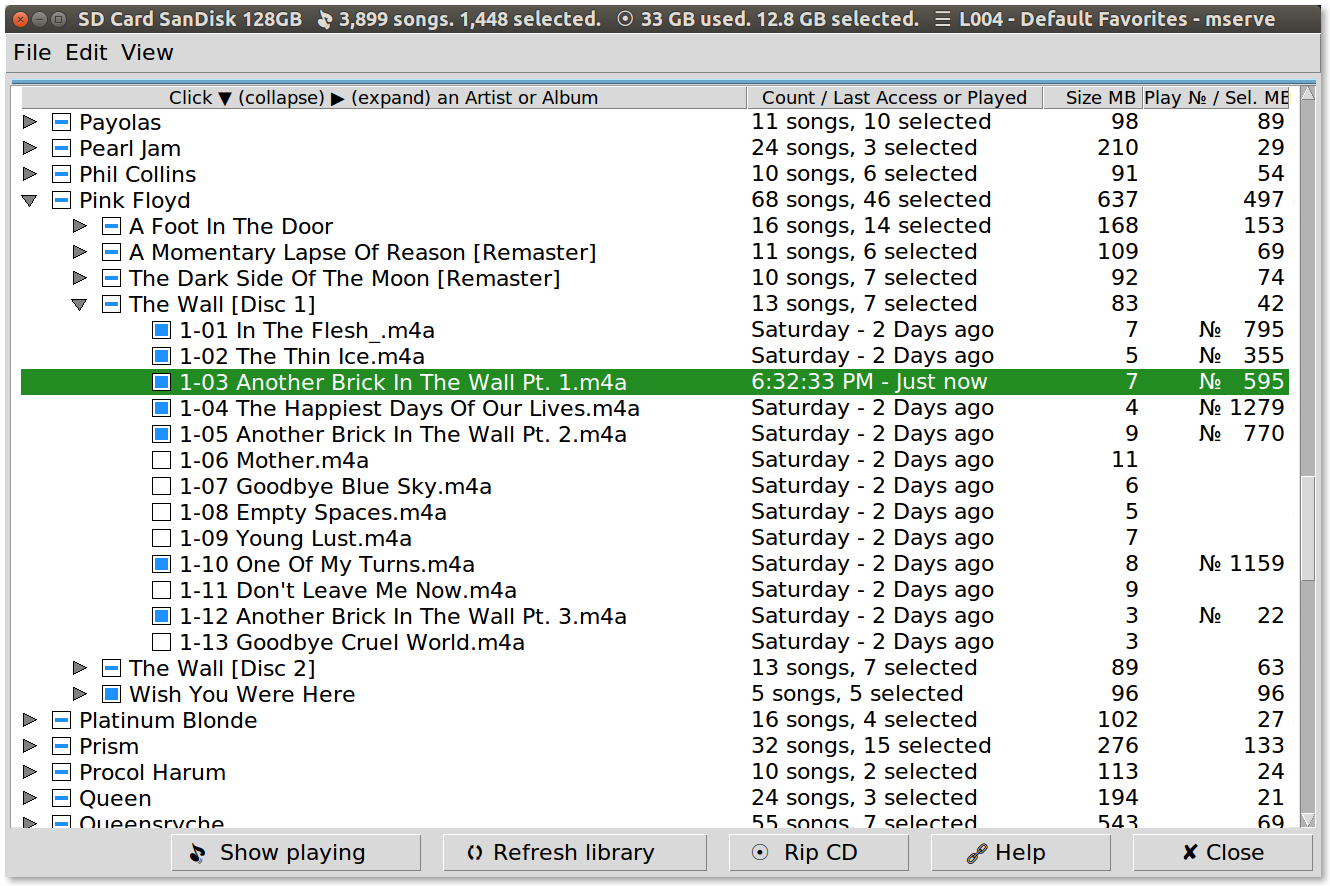Toggle checkbox for 1-03 Another Brick Pt. 1
This screenshot has height=886, width=1330.
[161, 382]
